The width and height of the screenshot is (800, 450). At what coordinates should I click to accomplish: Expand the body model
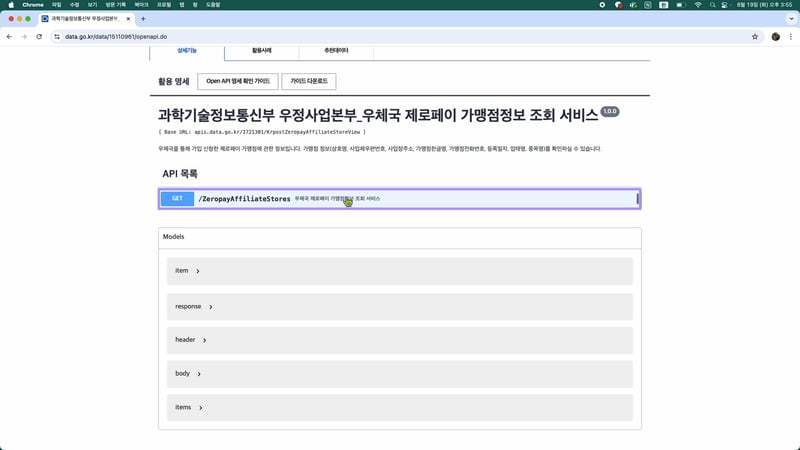pos(399,373)
